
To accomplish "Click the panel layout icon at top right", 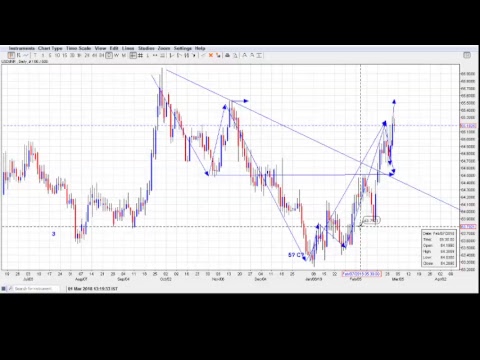I will (x=467, y=55).
